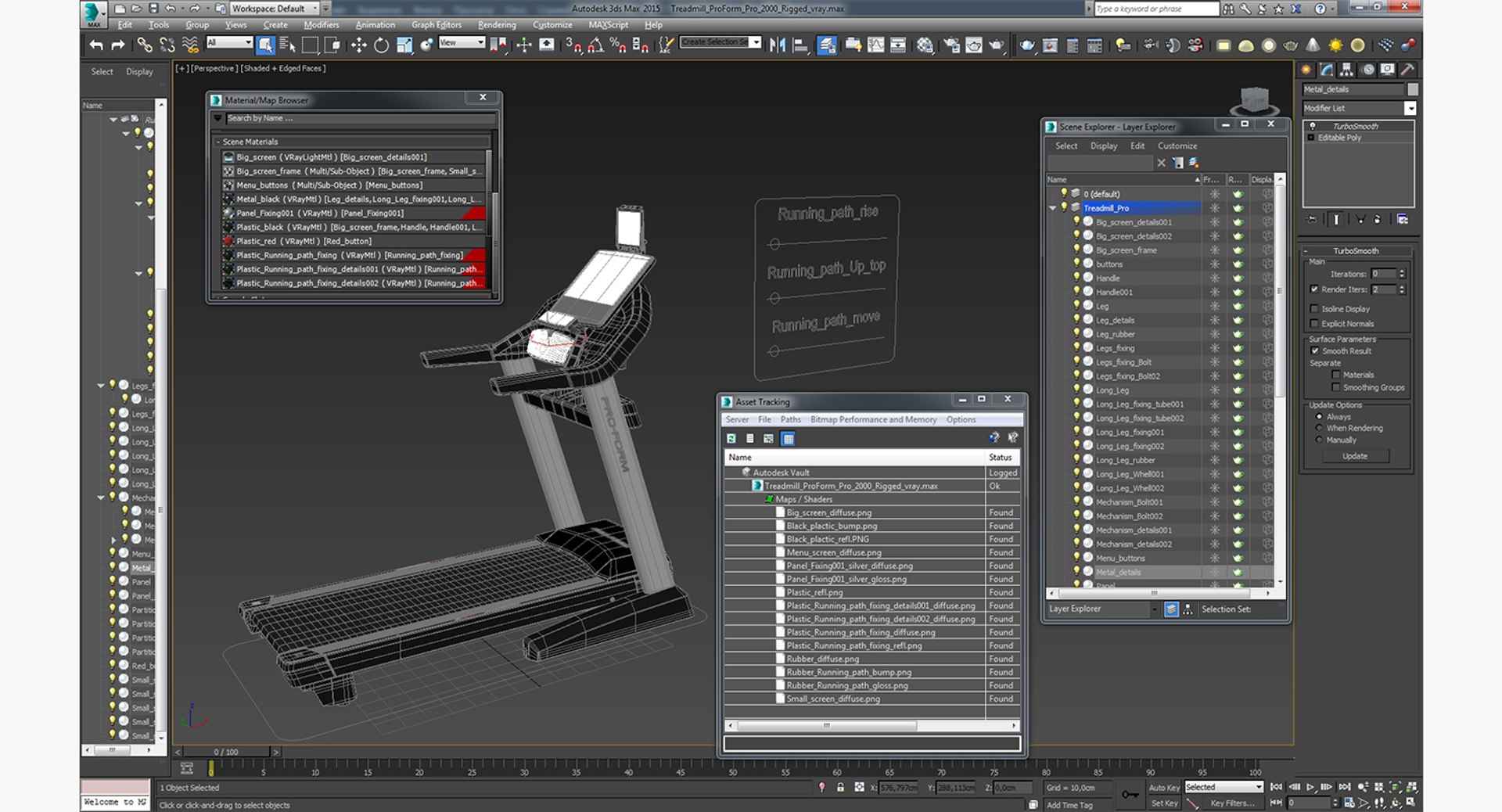Click the Metal_details object color swatch
The image size is (1502, 812).
[1413, 89]
